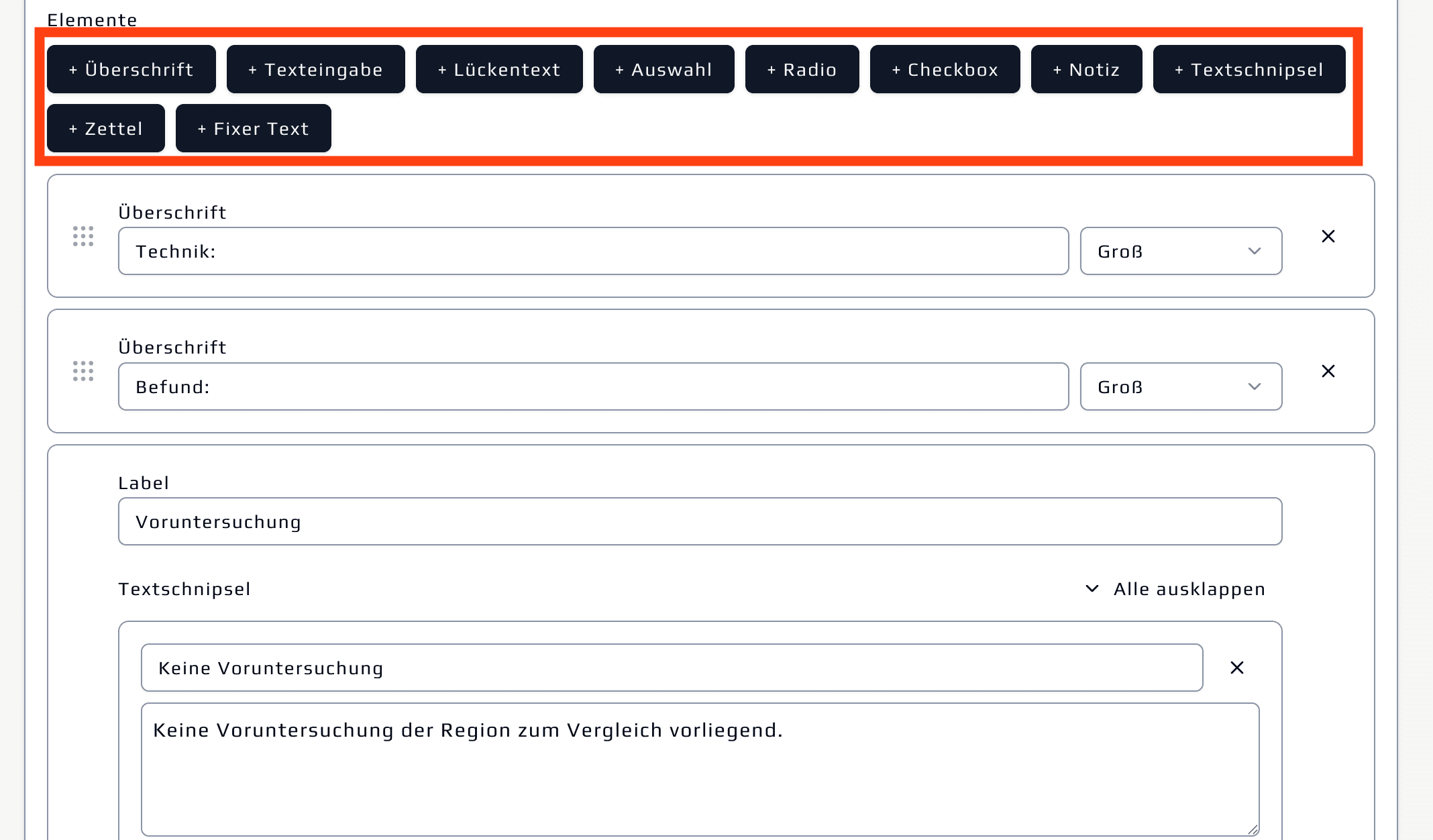The width and height of the screenshot is (1433, 840).
Task: Add a Checkbox element
Action: [945, 70]
